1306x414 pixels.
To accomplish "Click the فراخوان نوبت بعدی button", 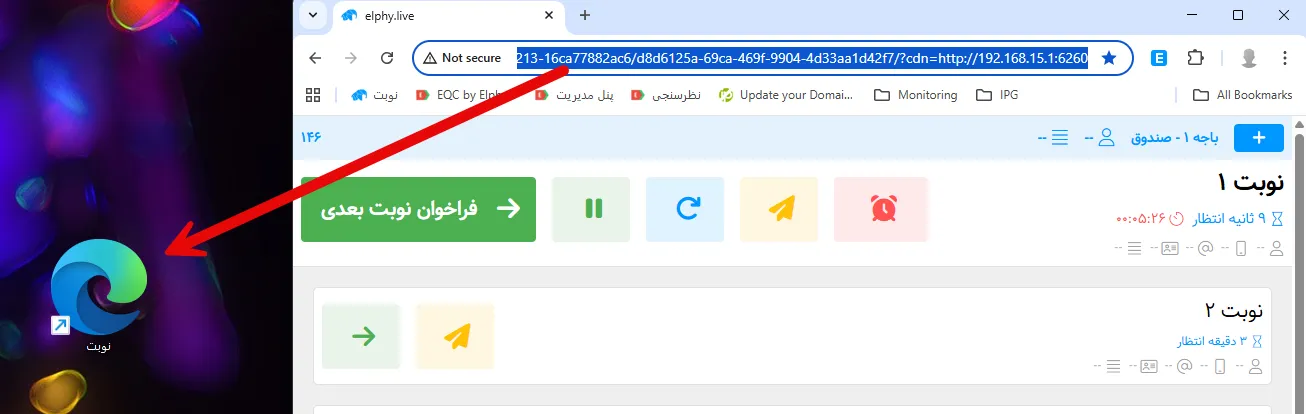I will (x=419, y=209).
